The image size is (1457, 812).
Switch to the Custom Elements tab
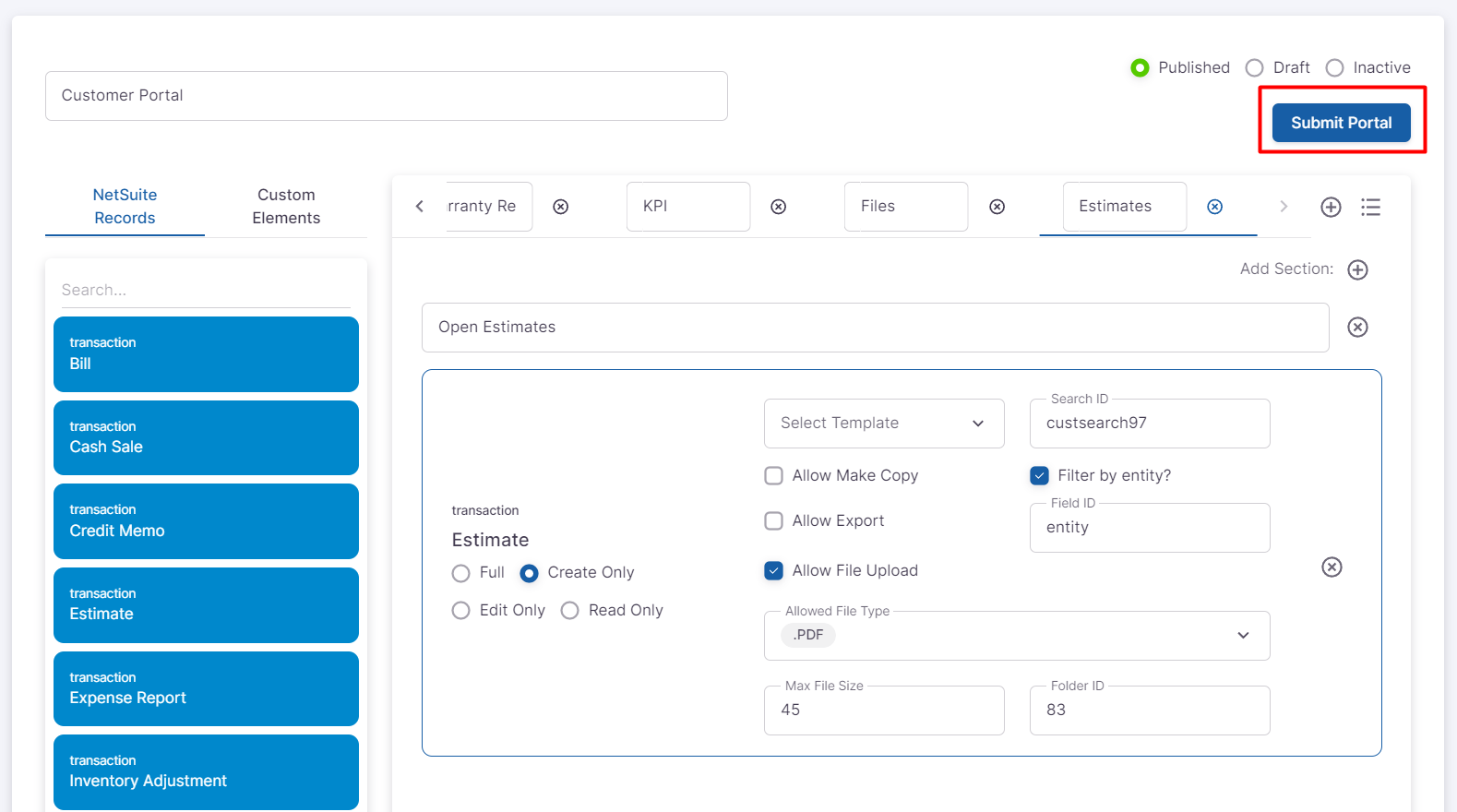point(286,207)
